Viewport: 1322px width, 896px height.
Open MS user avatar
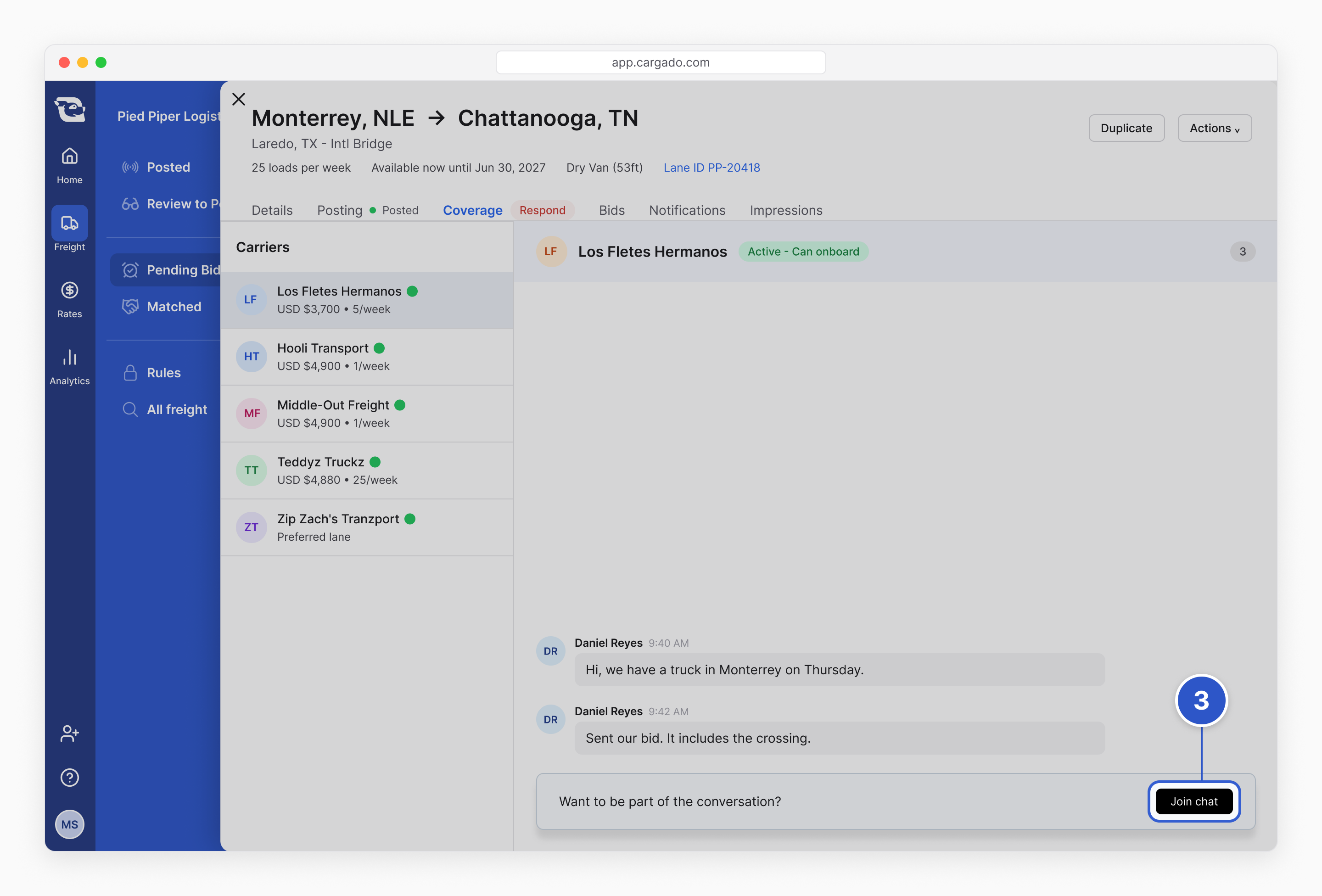[x=69, y=824]
